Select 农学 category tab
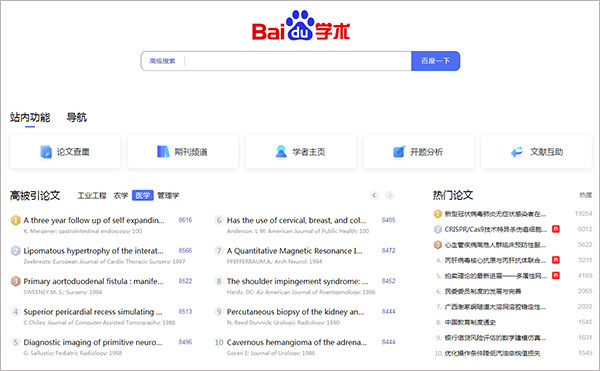600x371 pixels. [121, 195]
